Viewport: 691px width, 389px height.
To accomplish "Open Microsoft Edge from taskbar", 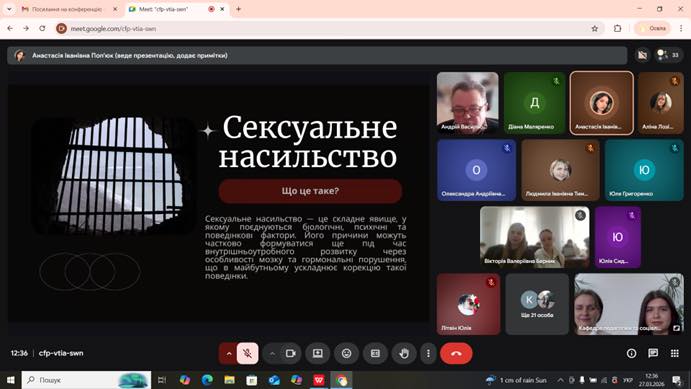I will (207, 380).
